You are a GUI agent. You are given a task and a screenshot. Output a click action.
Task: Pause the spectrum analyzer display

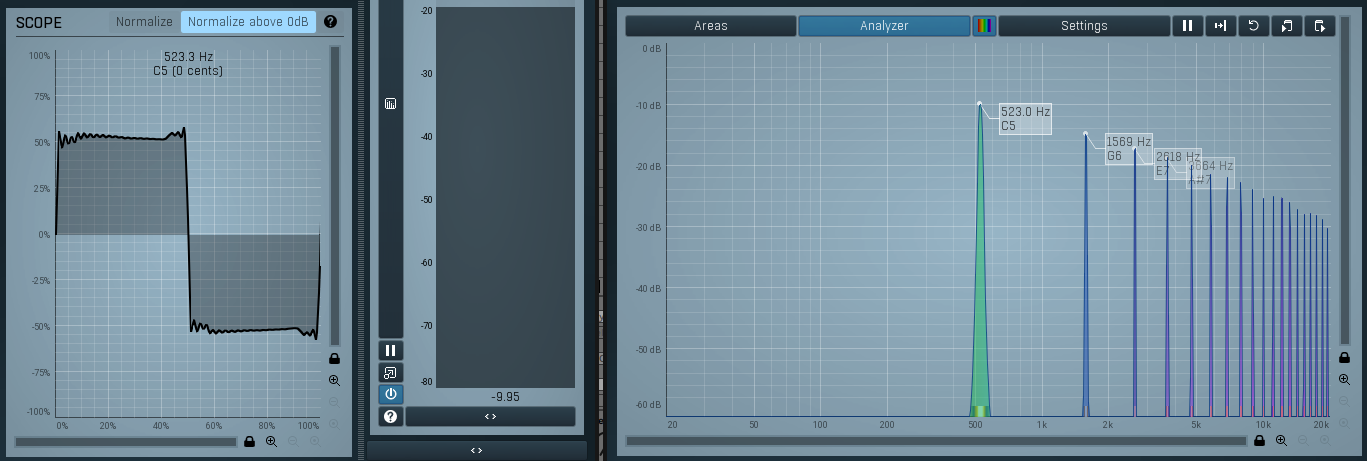pos(1187,26)
